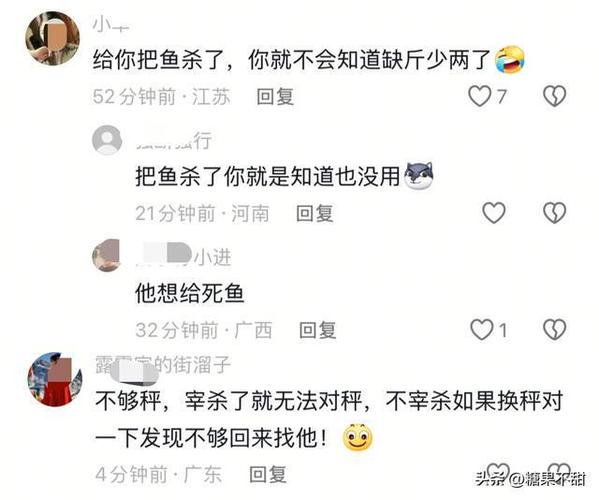Image resolution: width=599 pixels, height=500 pixels.
Task: Click 回复 under the Guangxi reply
Action: point(317,330)
